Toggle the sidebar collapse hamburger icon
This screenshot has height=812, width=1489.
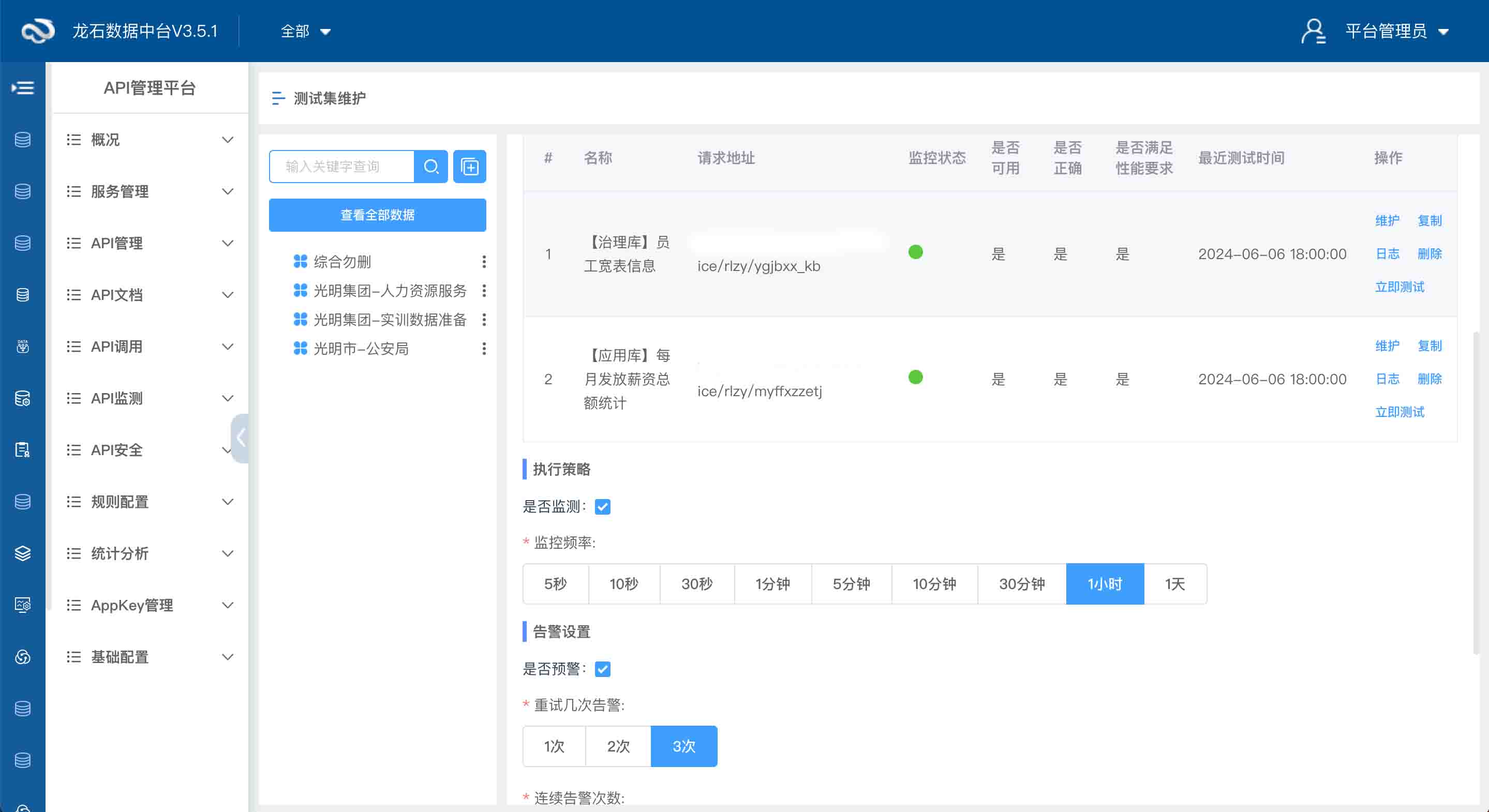click(23, 88)
